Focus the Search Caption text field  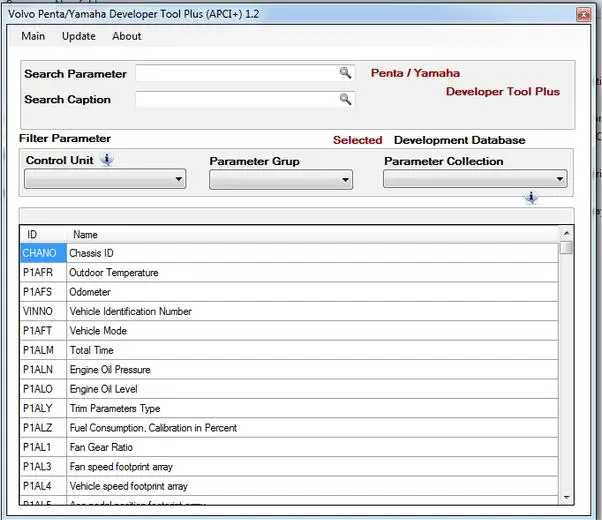click(245, 99)
